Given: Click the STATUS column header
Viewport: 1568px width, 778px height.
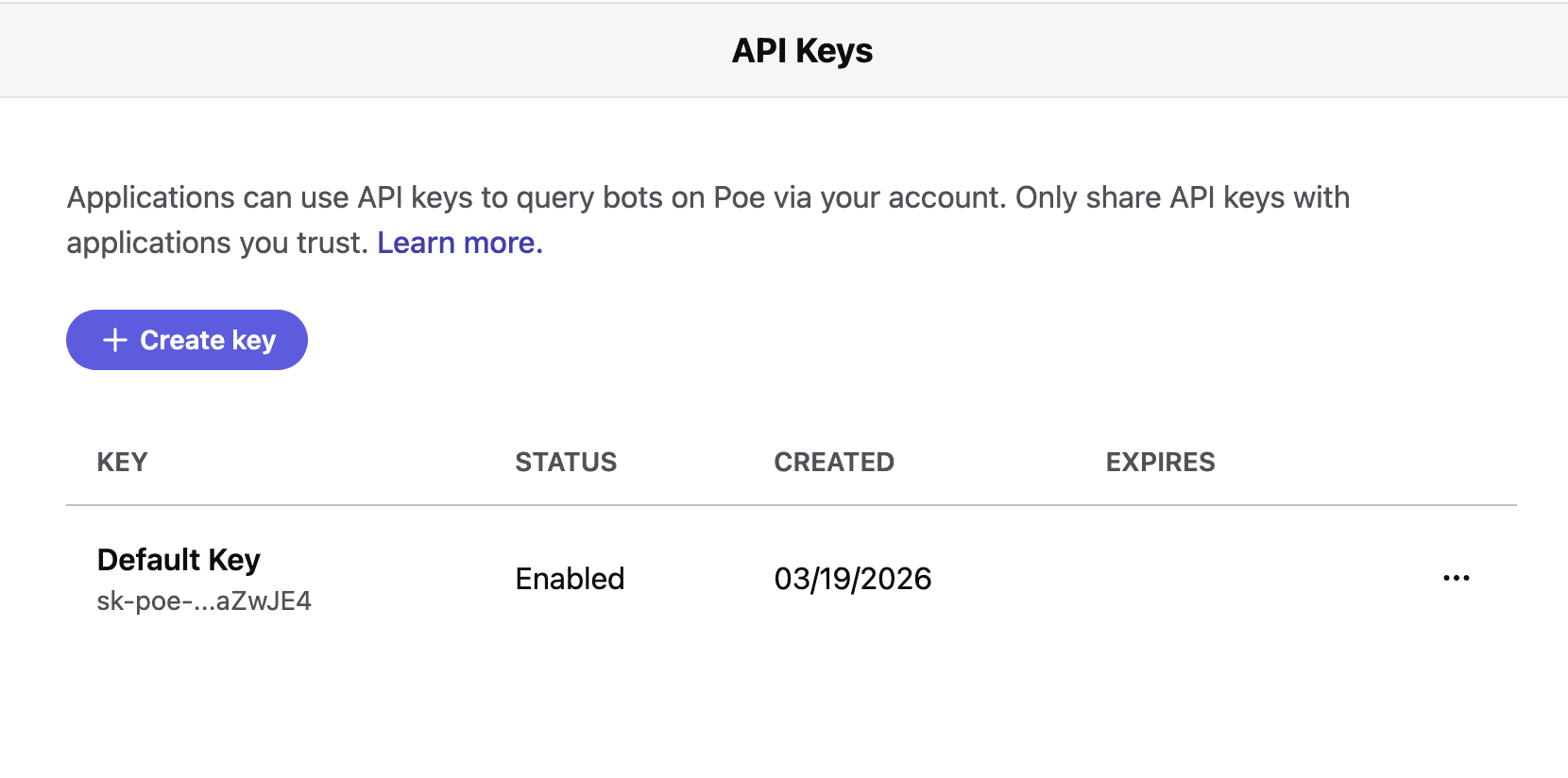Looking at the screenshot, I should (565, 462).
